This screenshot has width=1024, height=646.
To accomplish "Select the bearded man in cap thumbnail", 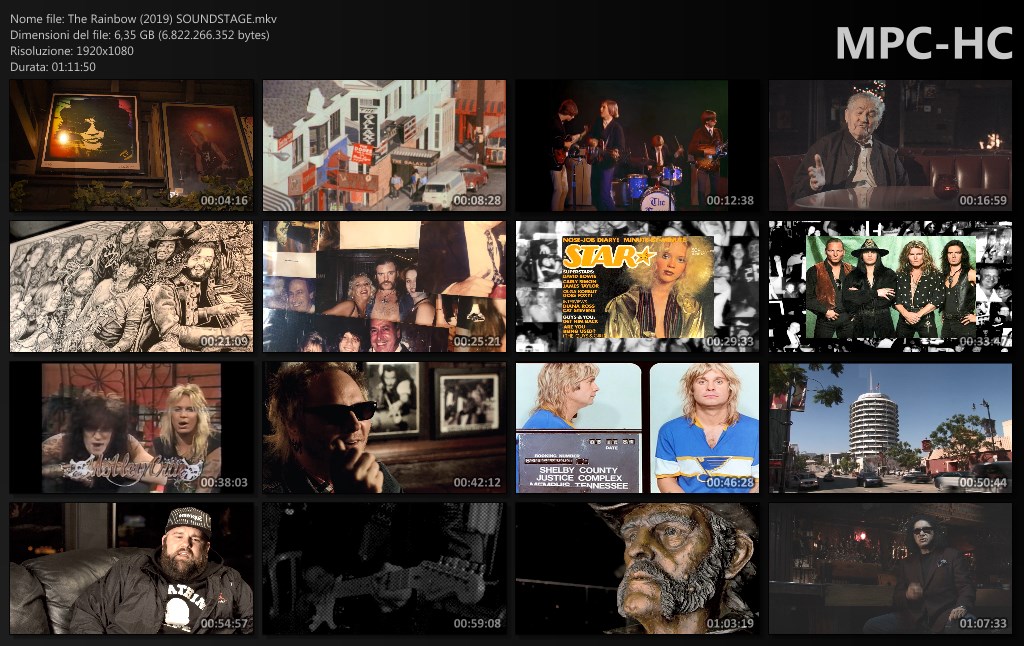I will coord(131,568).
